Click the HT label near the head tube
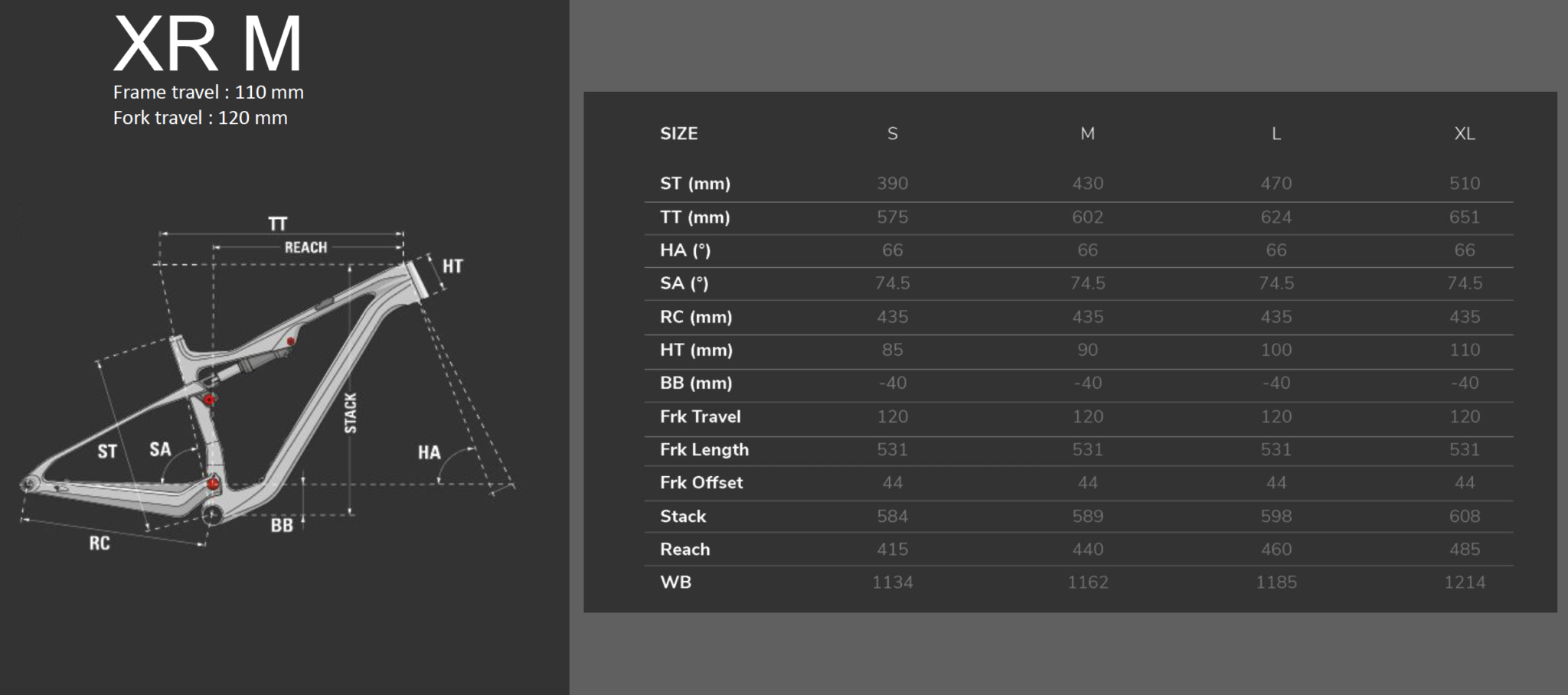 [452, 266]
